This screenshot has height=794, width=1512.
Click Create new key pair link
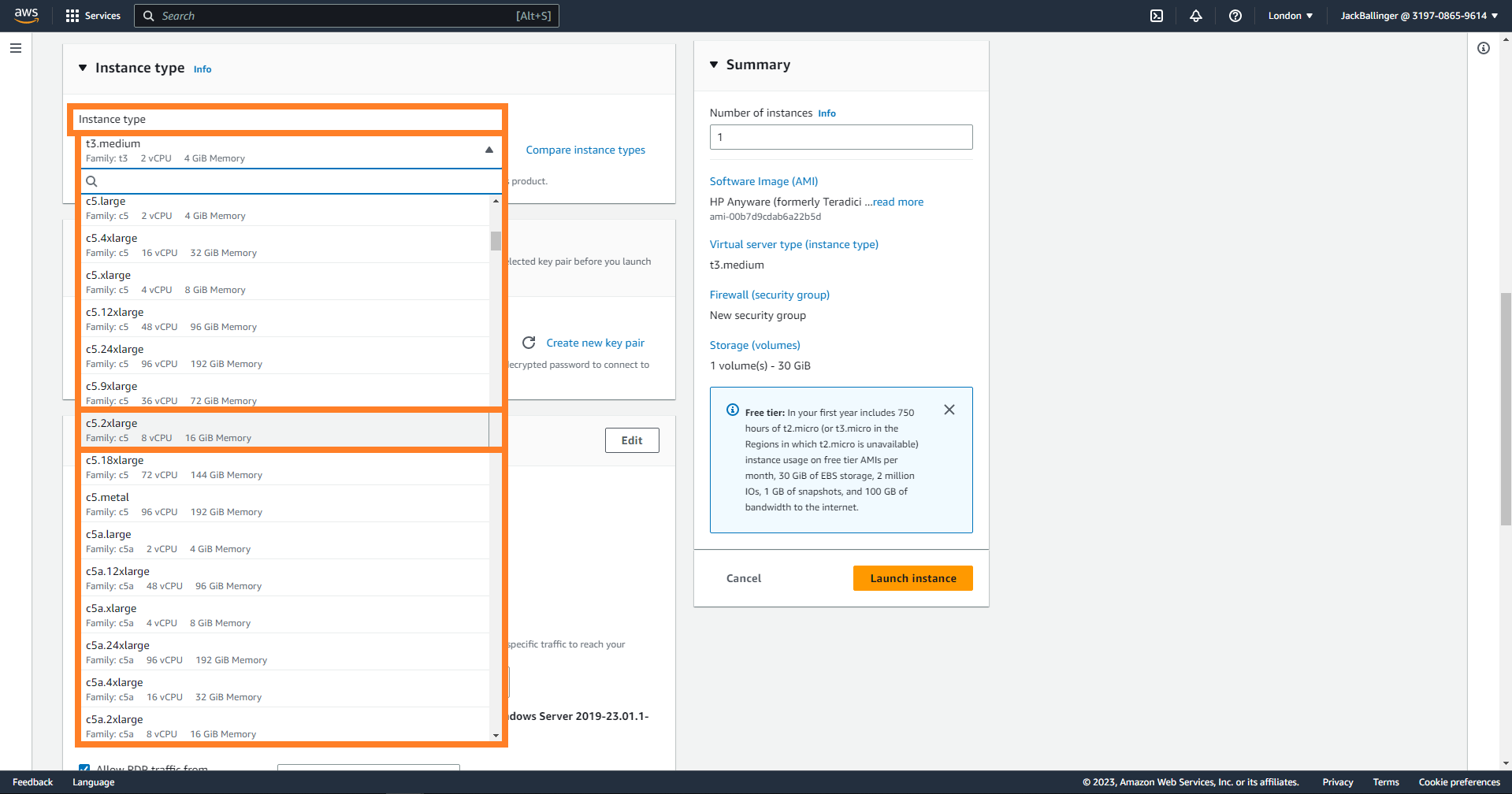tap(595, 343)
